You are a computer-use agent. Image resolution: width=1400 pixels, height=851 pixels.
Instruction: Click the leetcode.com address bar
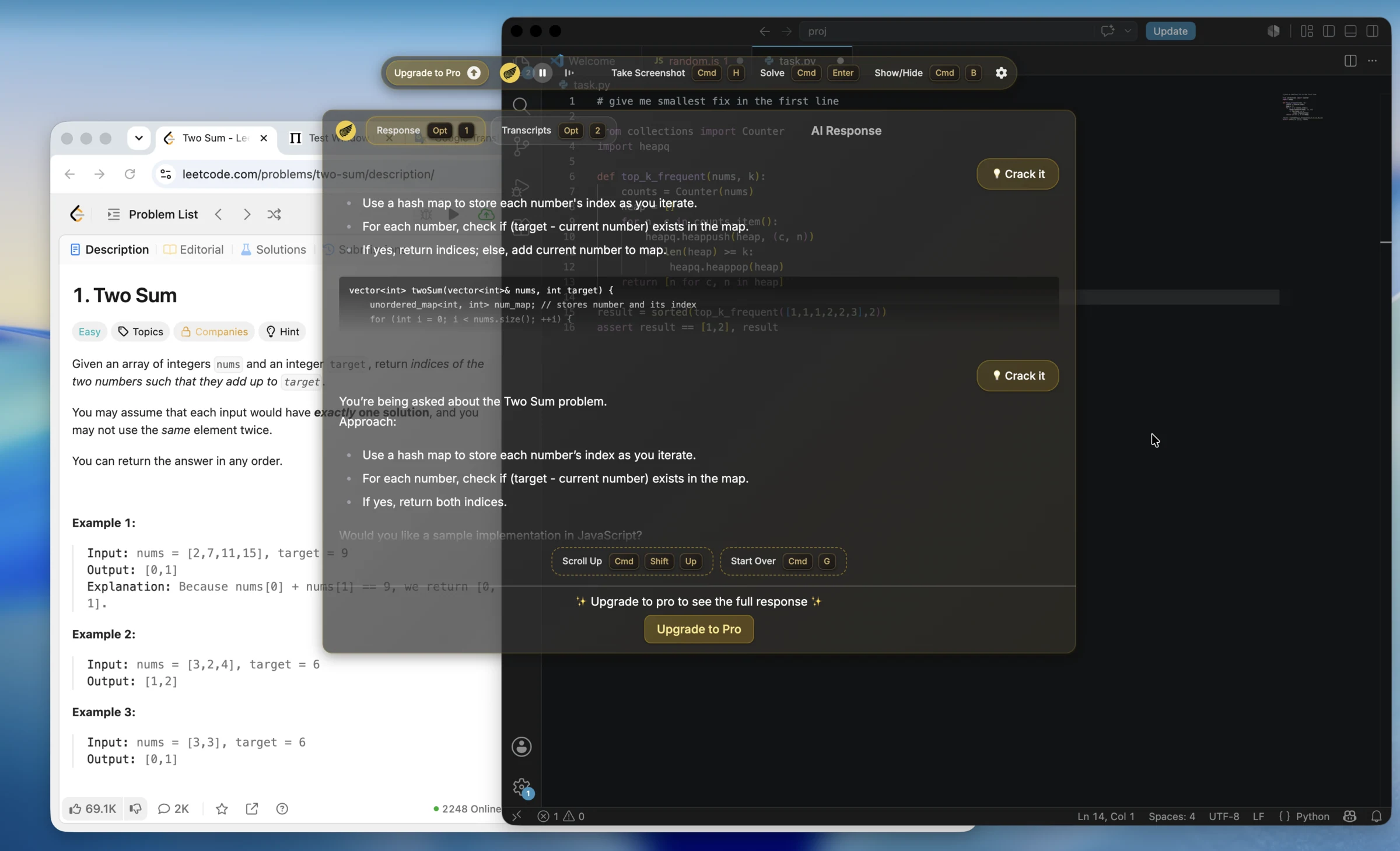[x=308, y=174]
